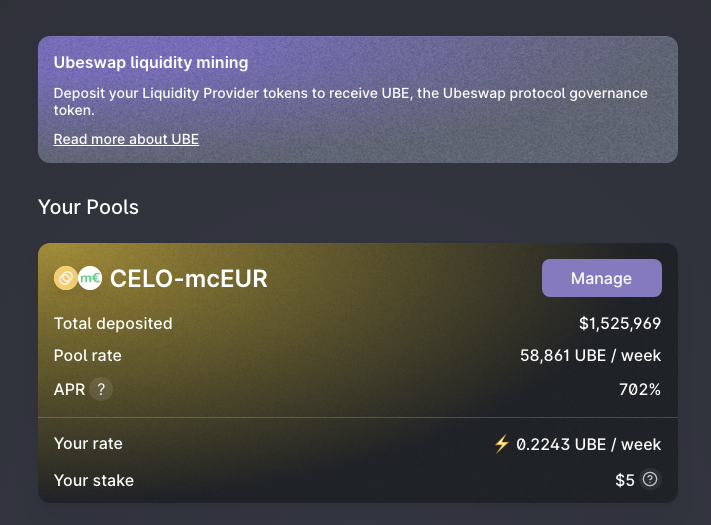The width and height of the screenshot is (711, 525).
Task: Click the Pool rate label
Action: point(88,355)
